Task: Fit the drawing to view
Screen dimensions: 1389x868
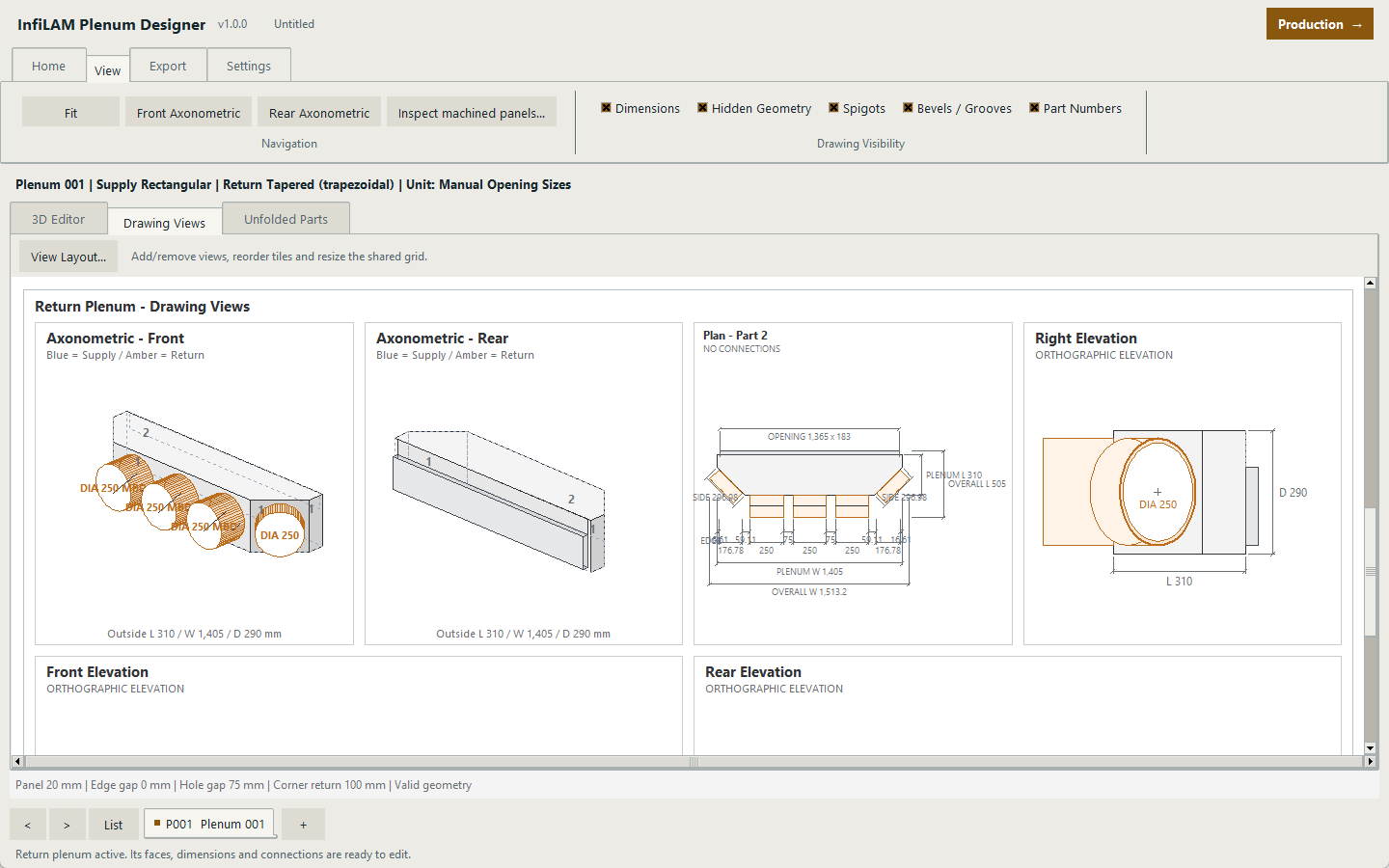Action: [x=70, y=113]
